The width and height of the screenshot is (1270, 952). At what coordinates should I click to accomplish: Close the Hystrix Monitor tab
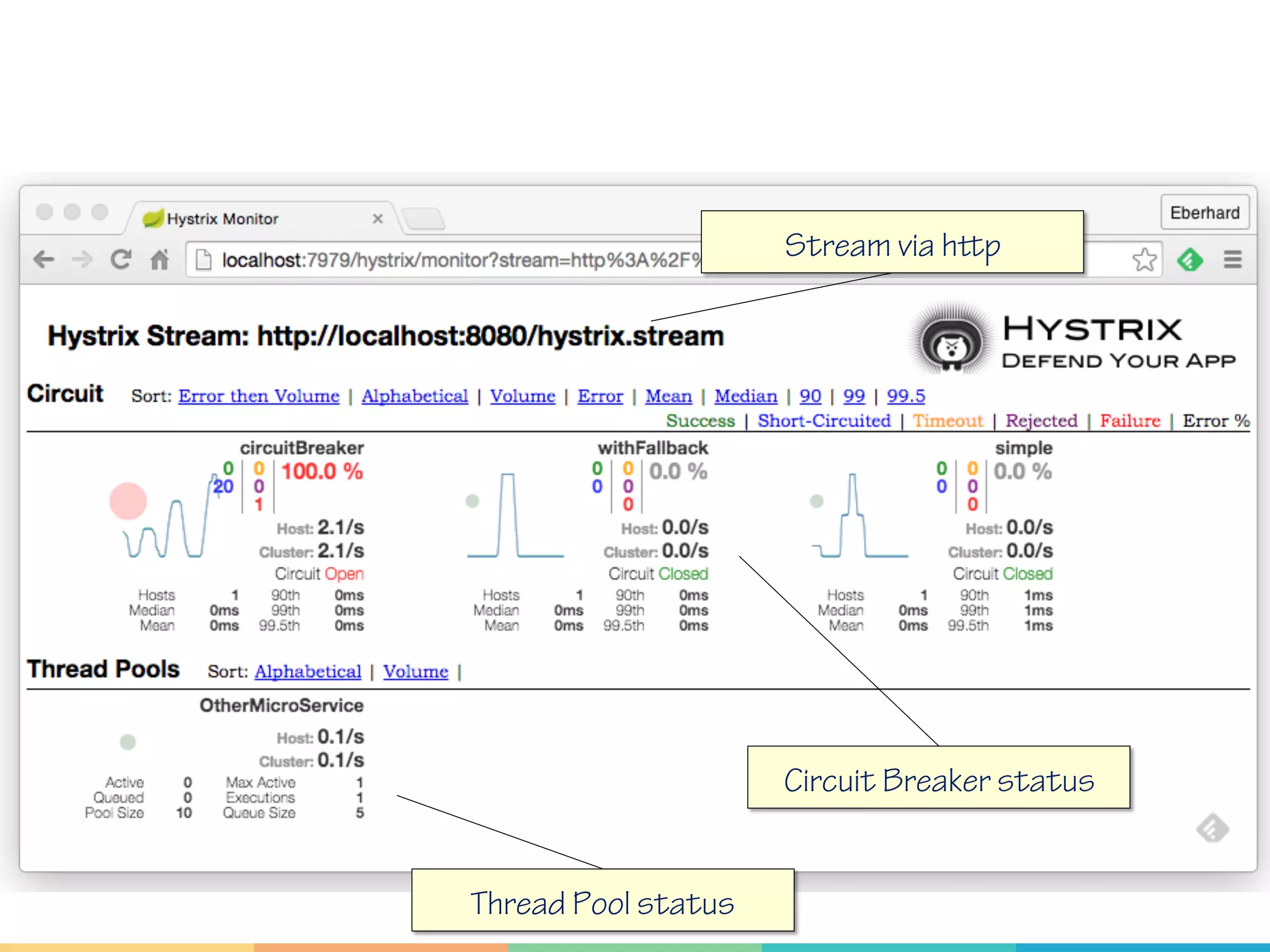click(378, 219)
